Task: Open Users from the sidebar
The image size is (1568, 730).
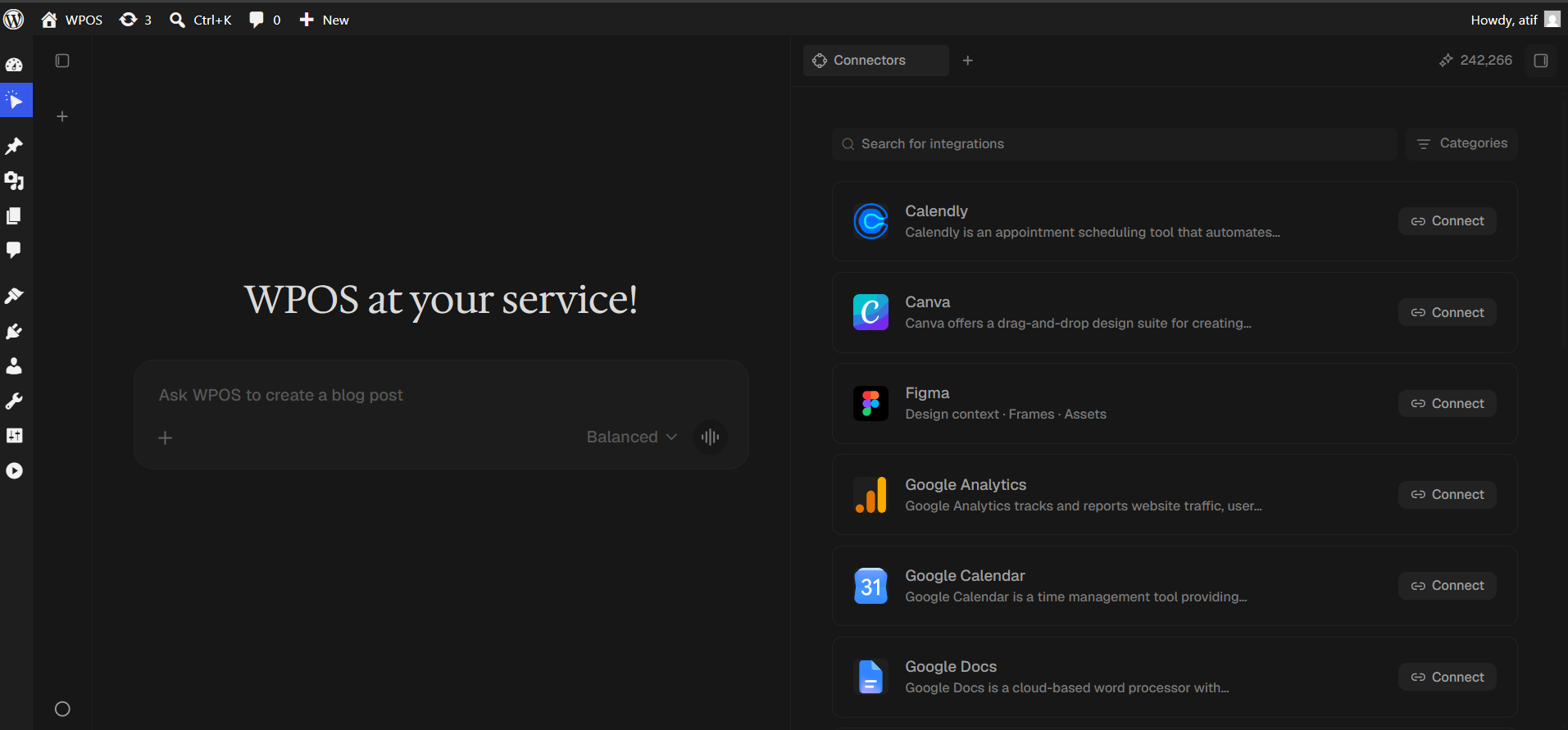Action: point(14,365)
